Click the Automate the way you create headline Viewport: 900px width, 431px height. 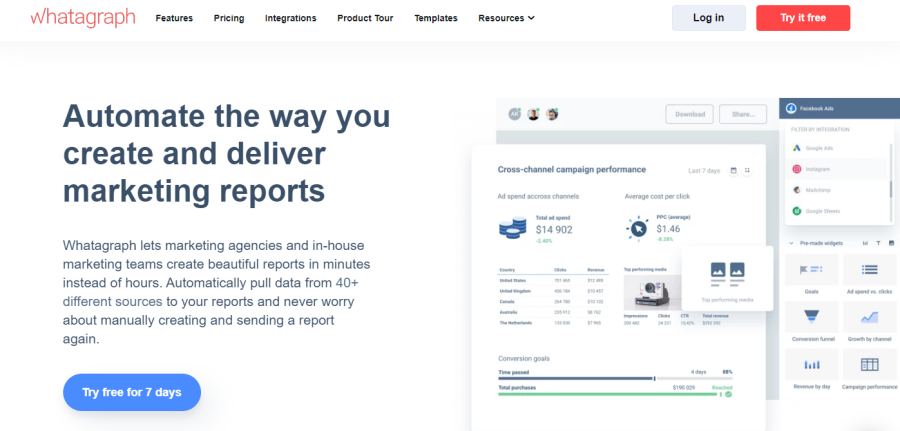tap(227, 154)
